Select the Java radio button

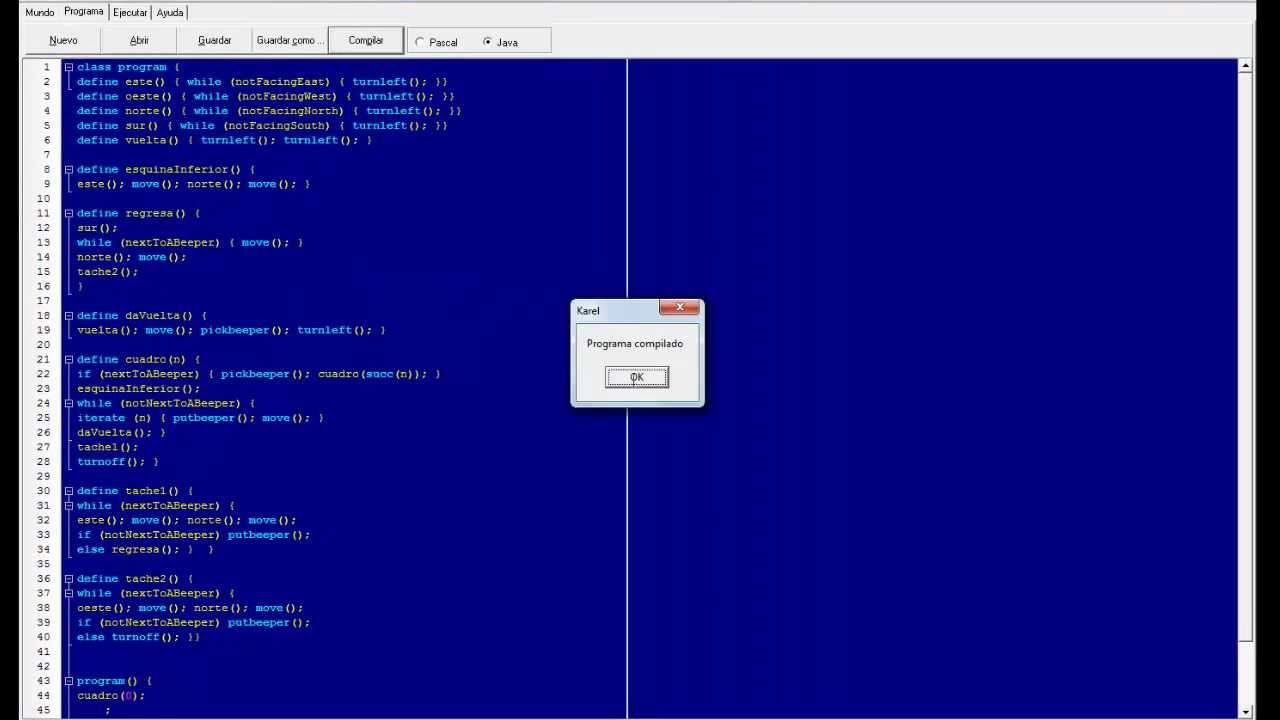point(487,42)
